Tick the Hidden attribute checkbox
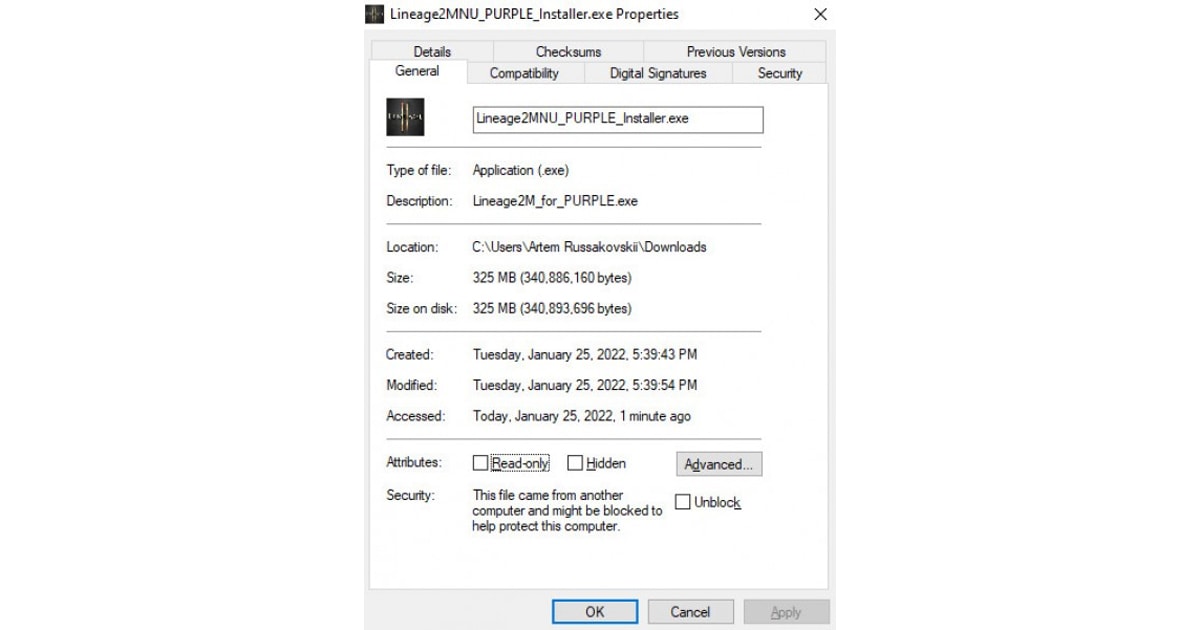Viewport: 1200px width, 630px height. point(575,463)
